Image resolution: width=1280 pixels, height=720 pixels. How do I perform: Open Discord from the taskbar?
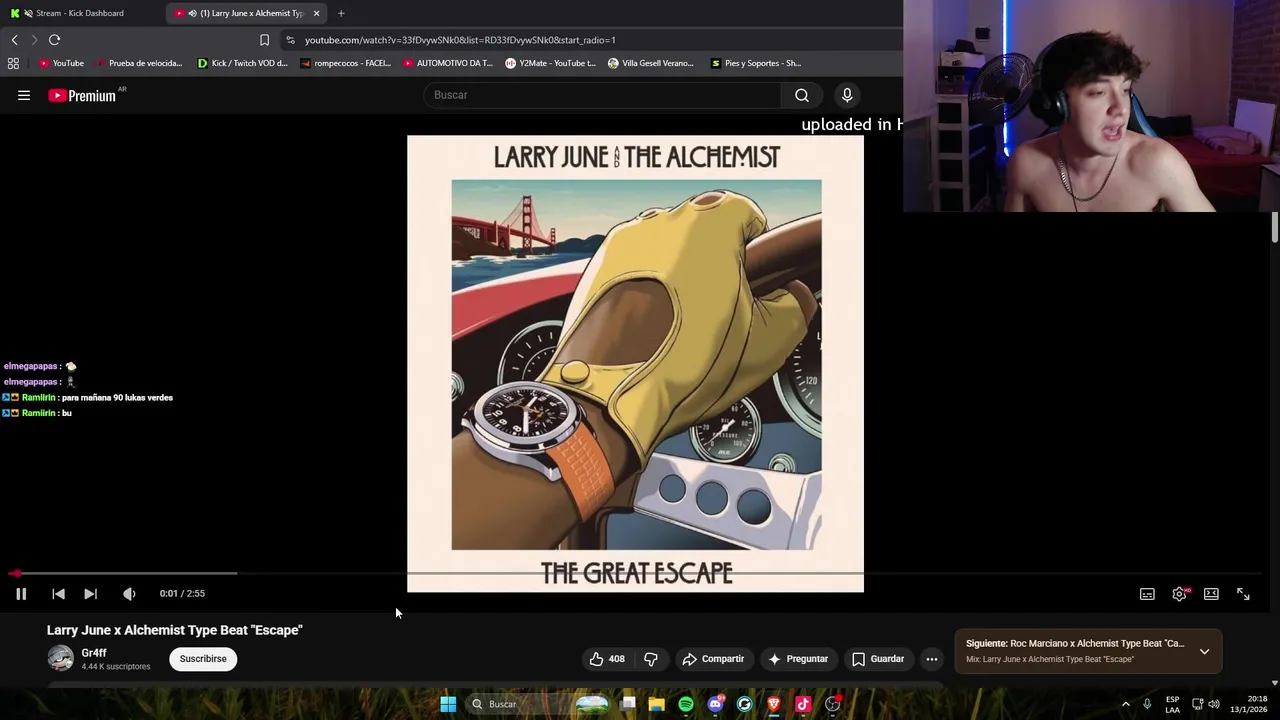click(x=715, y=704)
